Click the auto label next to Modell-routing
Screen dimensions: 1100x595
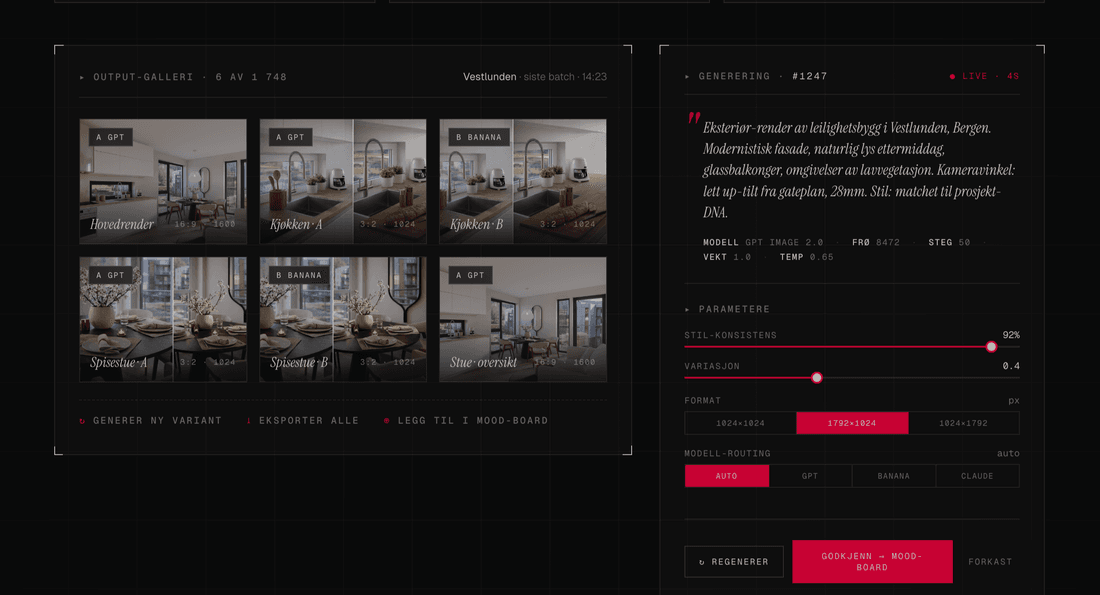point(1008,453)
